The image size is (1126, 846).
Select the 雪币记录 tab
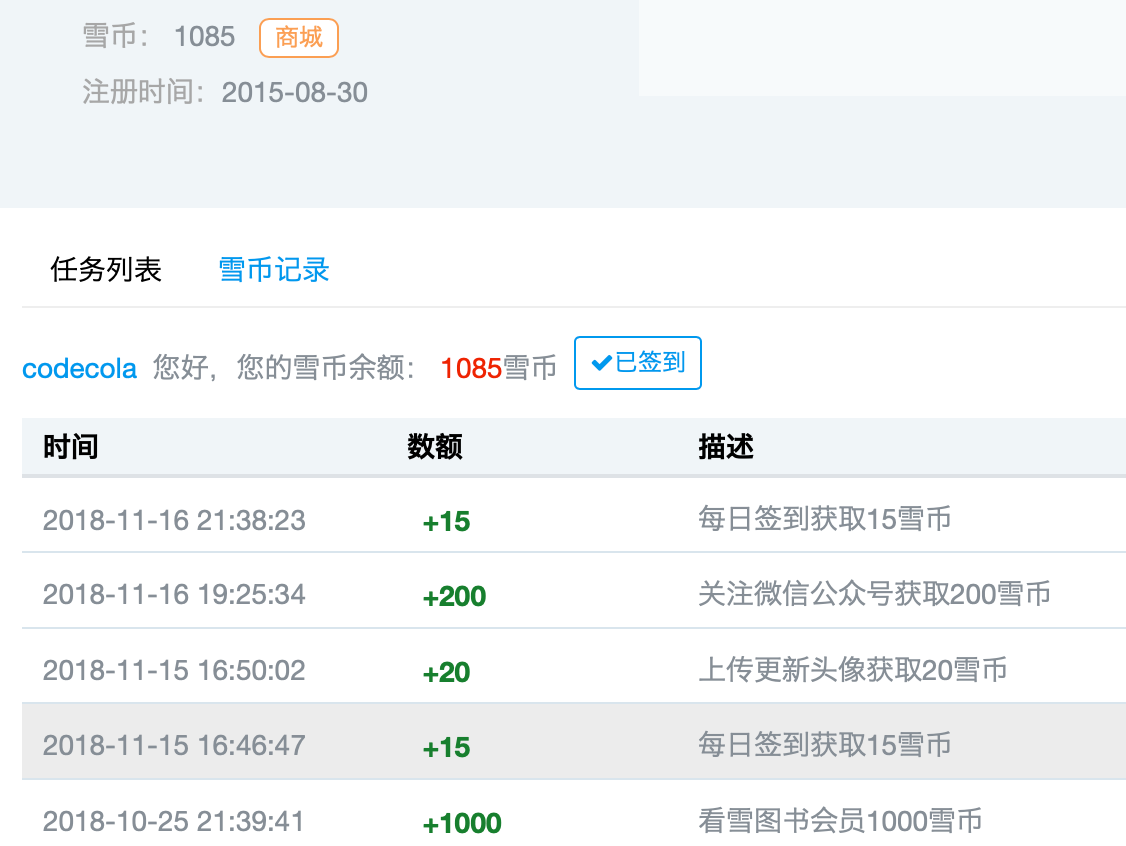(x=274, y=270)
